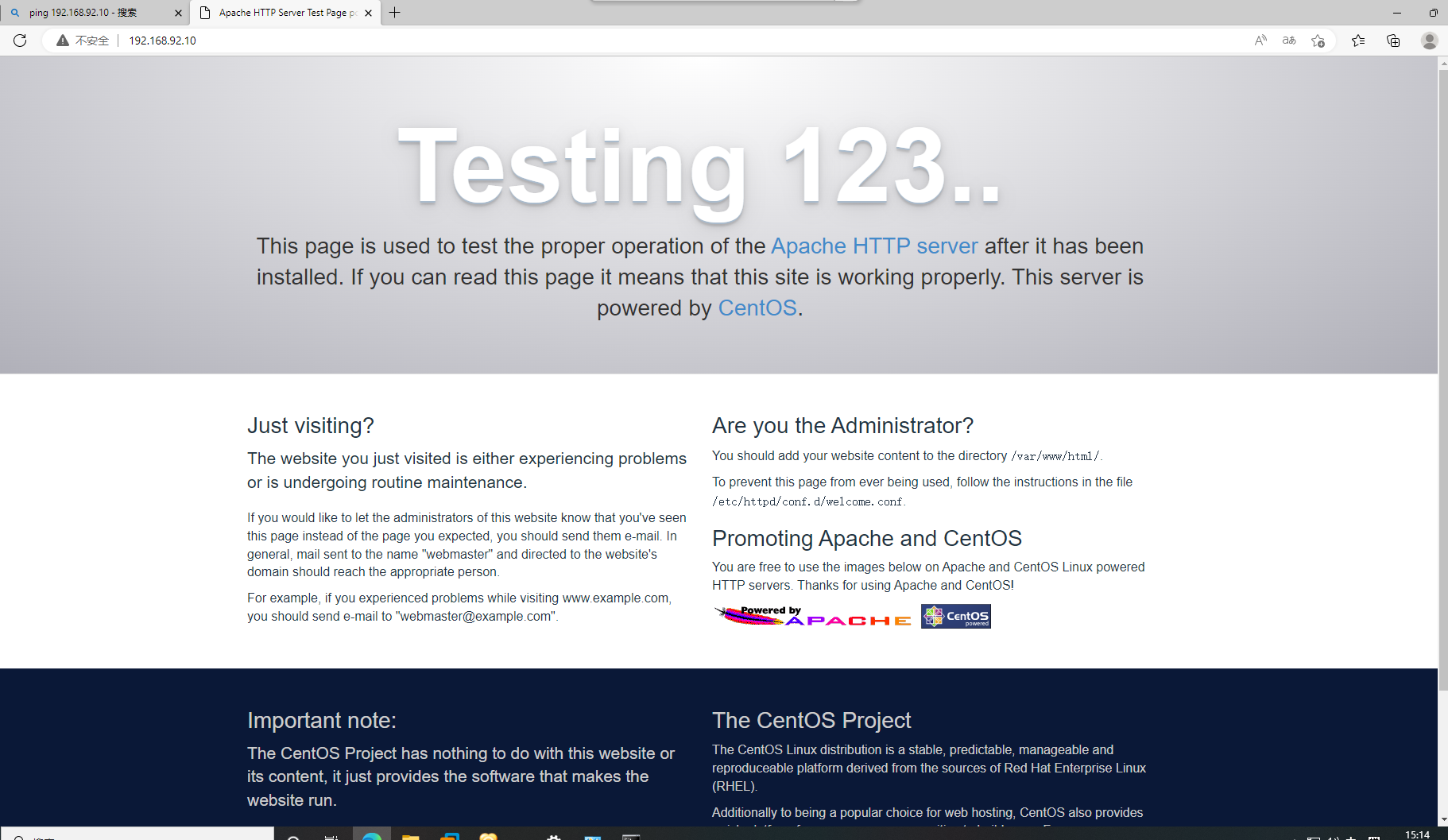Open the Collections panel
This screenshot has width=1448, height=840.
pyautogui.click(x=1393, y=41)
